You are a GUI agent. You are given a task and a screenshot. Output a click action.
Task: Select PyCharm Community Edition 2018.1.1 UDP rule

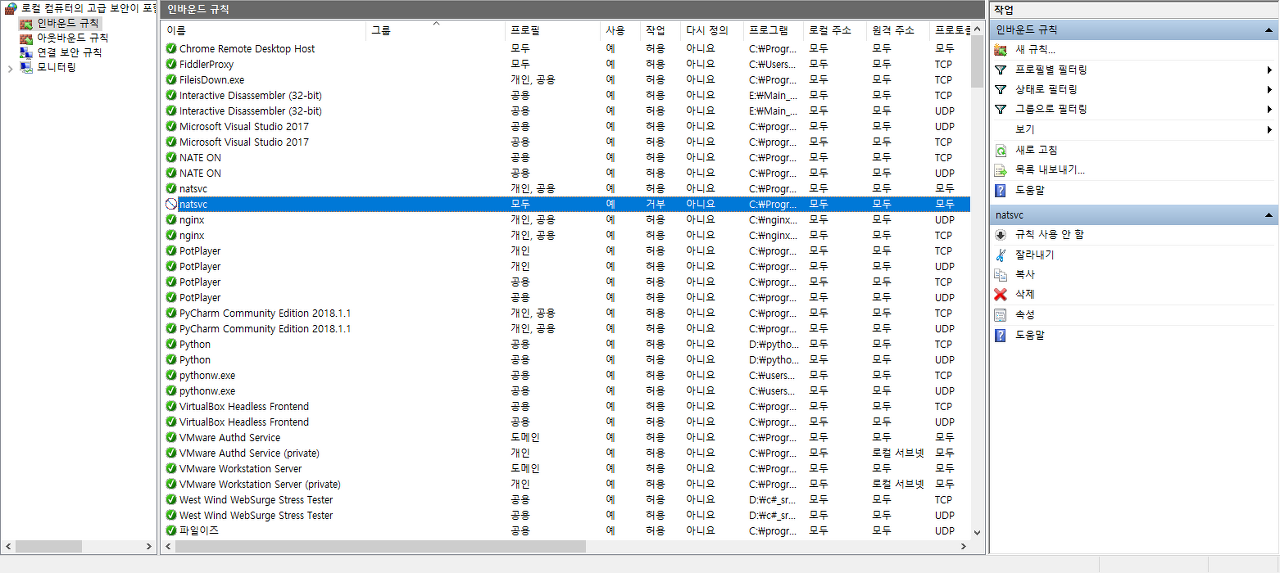coord(566,329)
